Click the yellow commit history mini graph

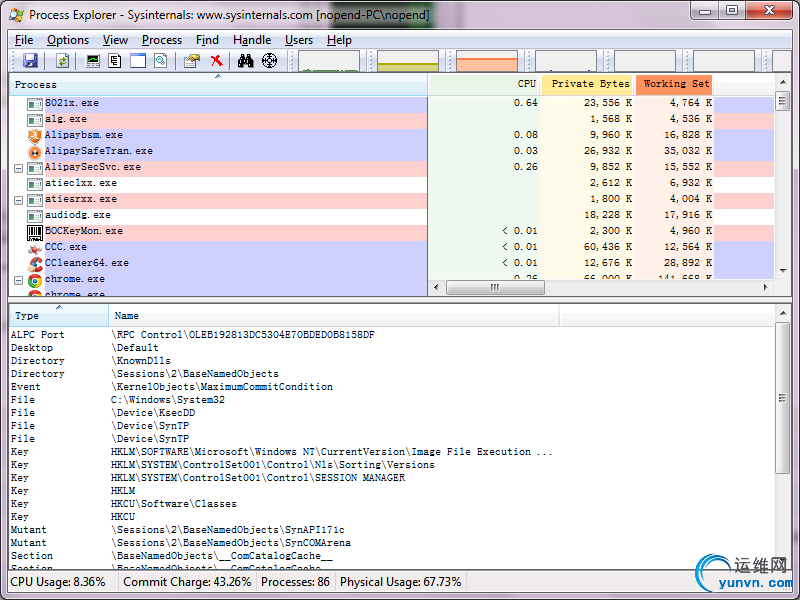click(408, 61)
